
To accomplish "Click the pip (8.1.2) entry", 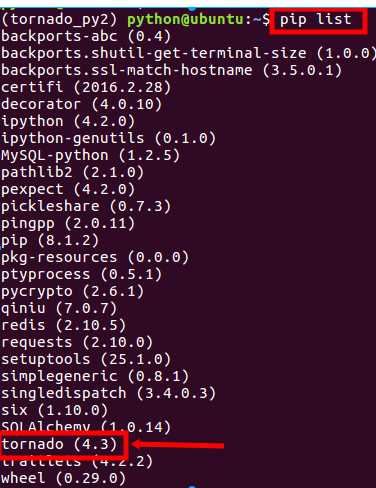I will 50,240.
